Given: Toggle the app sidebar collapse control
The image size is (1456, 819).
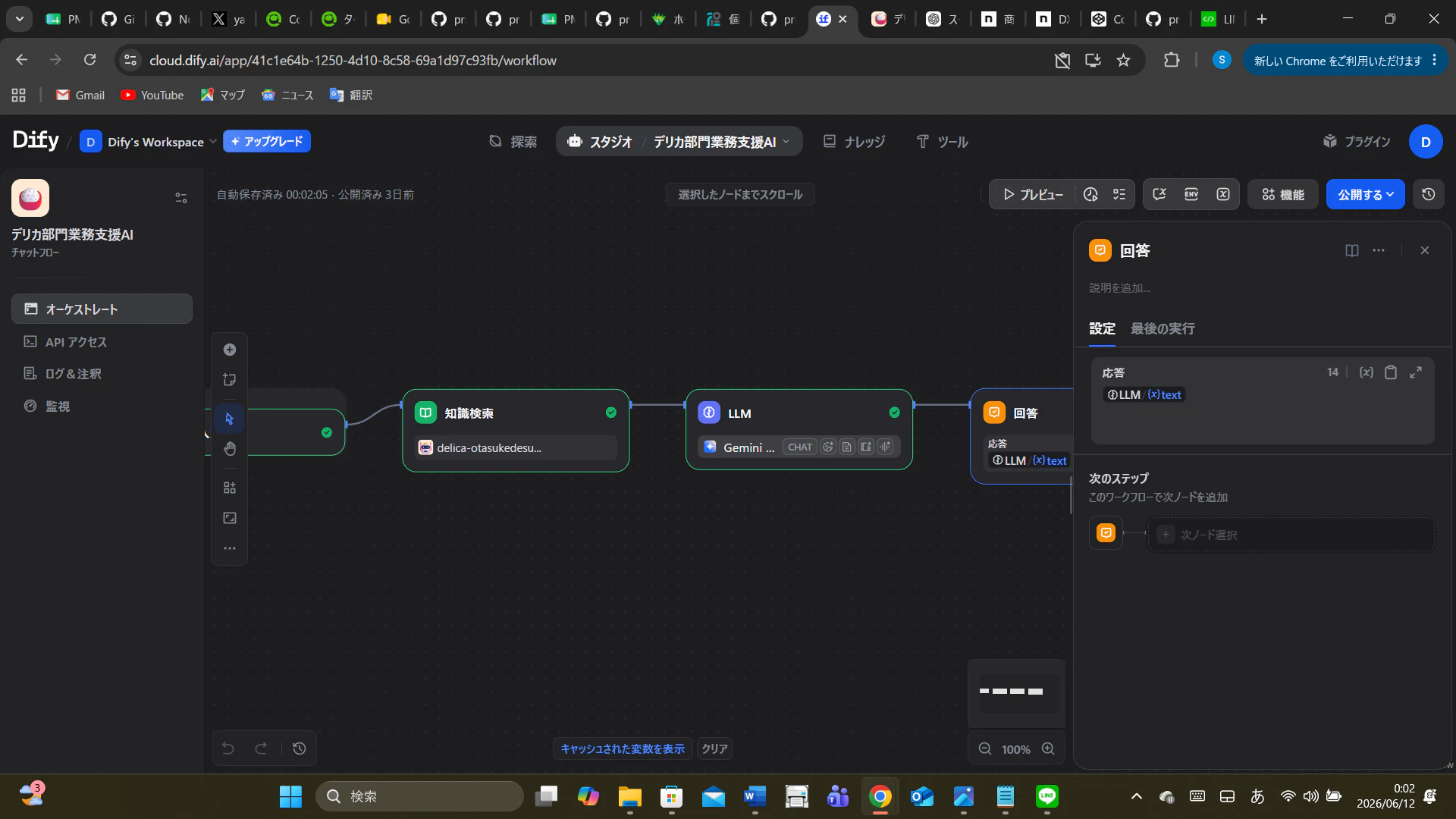Looking at the screenshot, I should click(181, 198).
